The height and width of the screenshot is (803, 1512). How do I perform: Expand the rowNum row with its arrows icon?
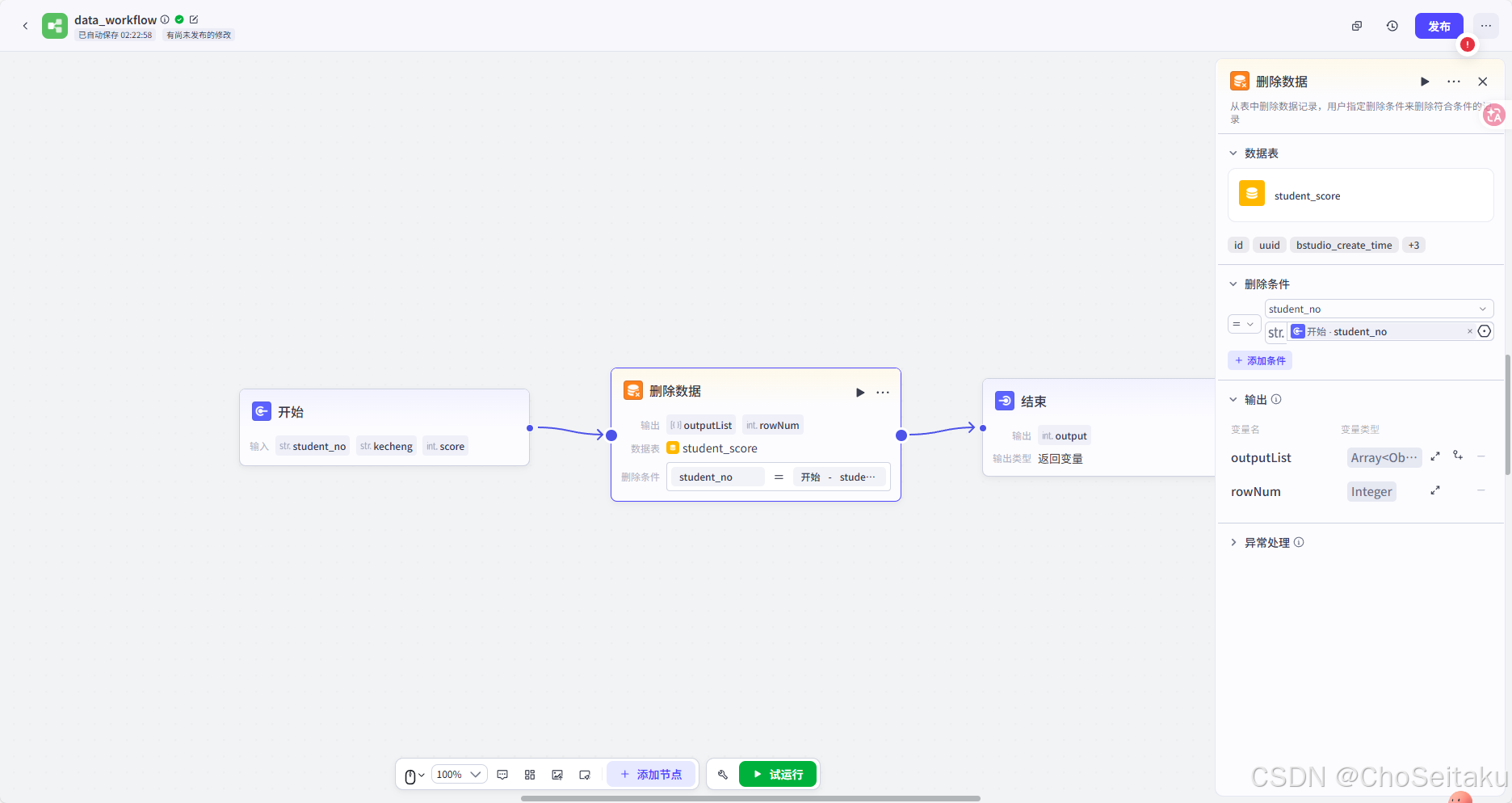pos(1435,490)
